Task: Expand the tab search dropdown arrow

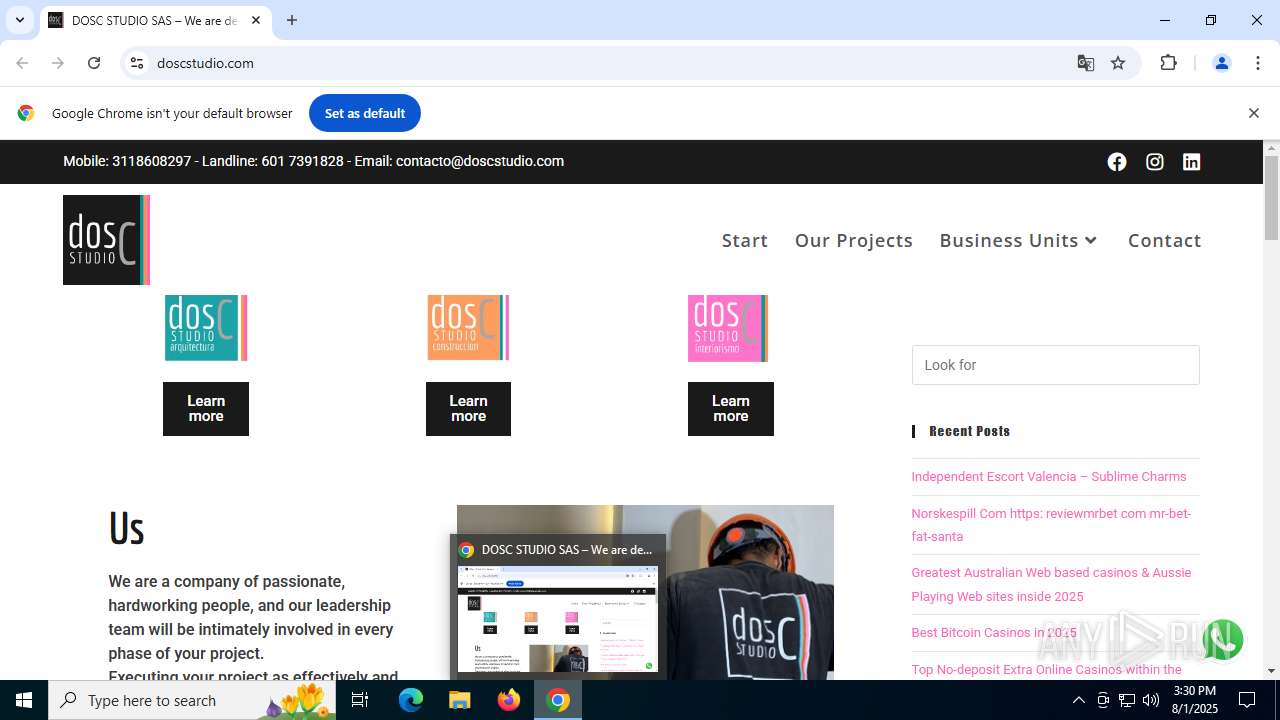Action: (x=19, y=20)
